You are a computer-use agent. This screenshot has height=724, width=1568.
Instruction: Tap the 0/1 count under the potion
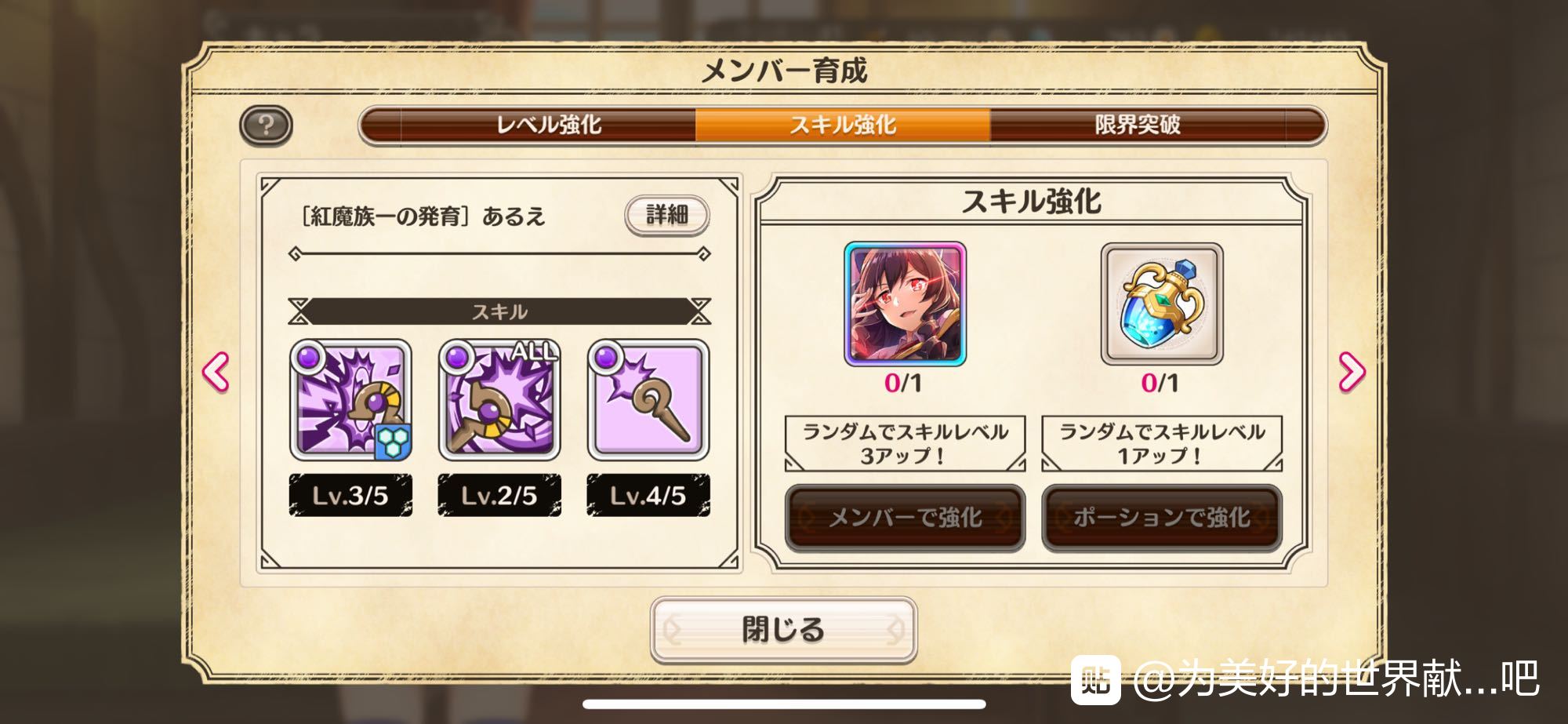pyautogui.click(x=1160, y=384)
